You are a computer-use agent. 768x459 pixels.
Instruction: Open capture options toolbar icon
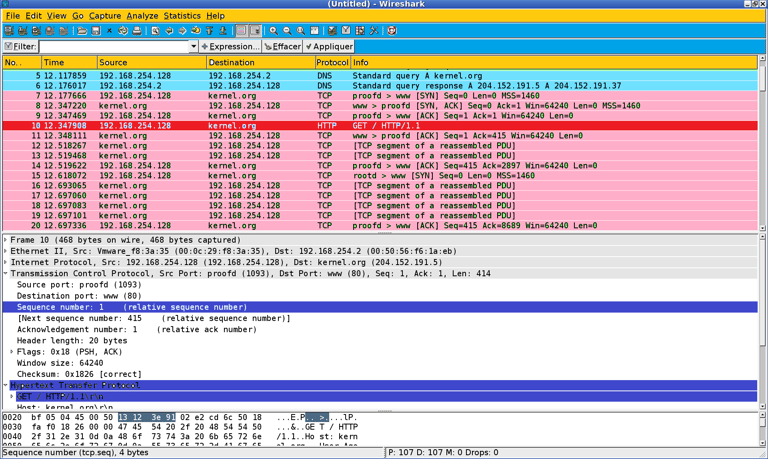pyautogui.click(x=23, y=31)
